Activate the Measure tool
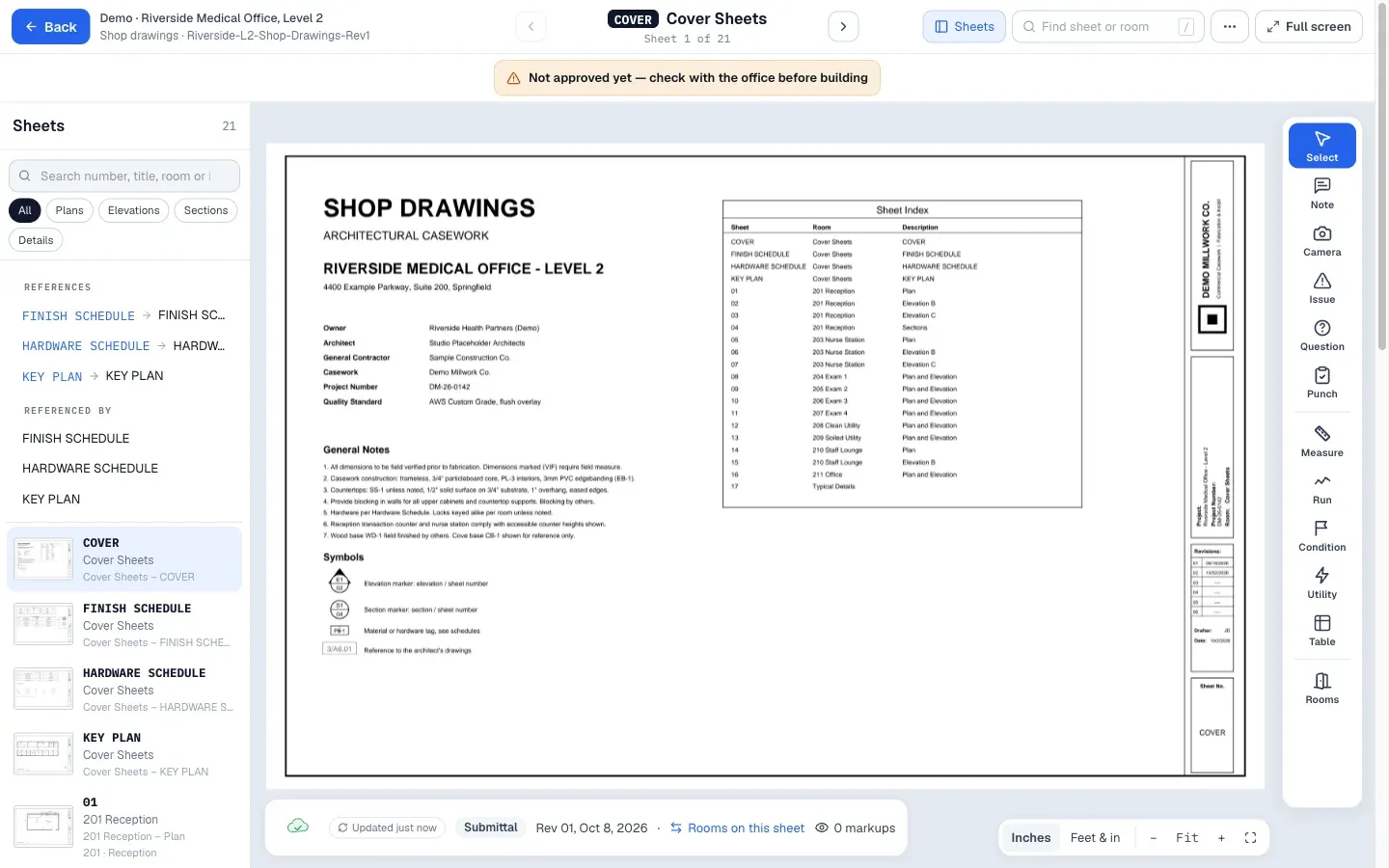 tap(1321, 441)
